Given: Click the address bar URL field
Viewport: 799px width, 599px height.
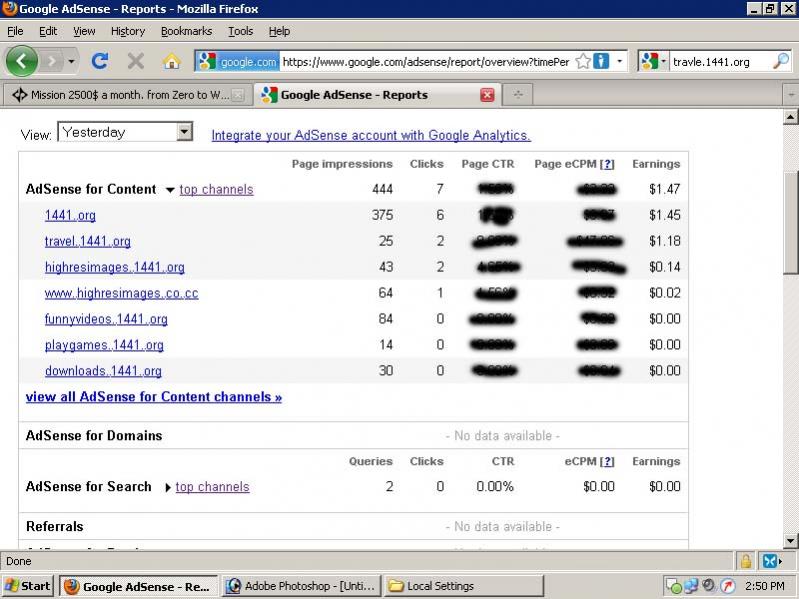Looking at the screenshot, I should point(426,62).
